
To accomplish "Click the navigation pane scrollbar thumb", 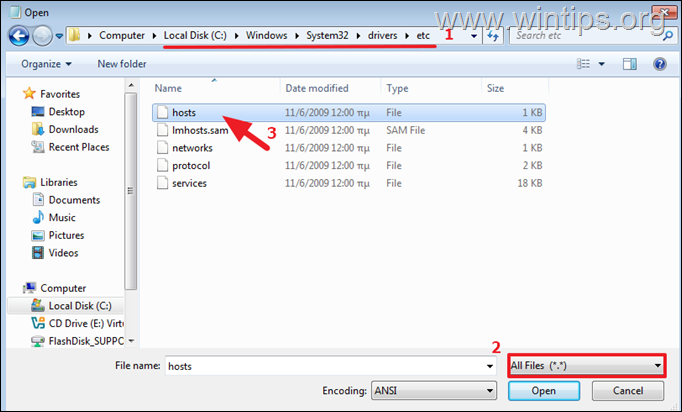I will tap(130, 191).
